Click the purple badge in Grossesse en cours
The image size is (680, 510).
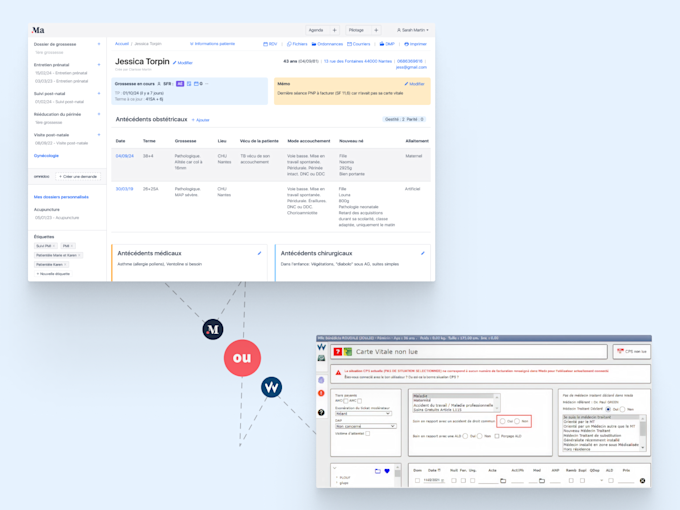[x=180, y=84]
